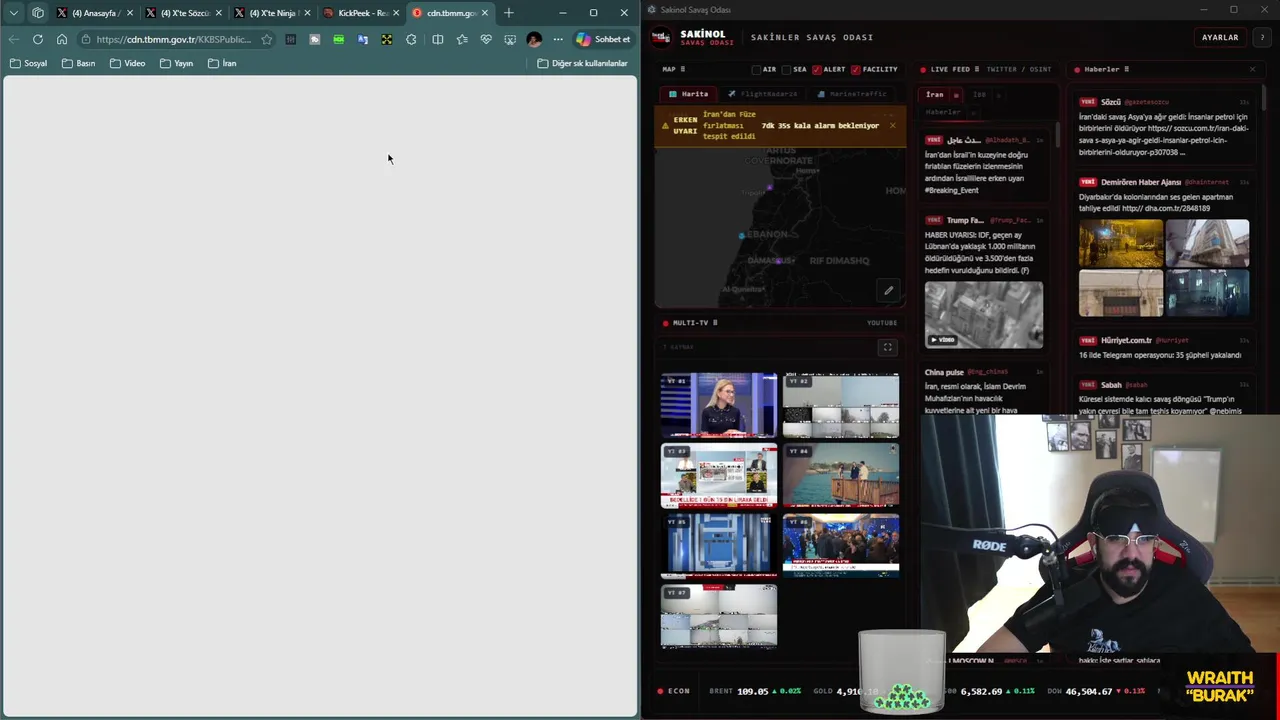Close the cdn.tbmm.gov tab
This screenshot has width=1280, height=720.
[x=485, y=13]
